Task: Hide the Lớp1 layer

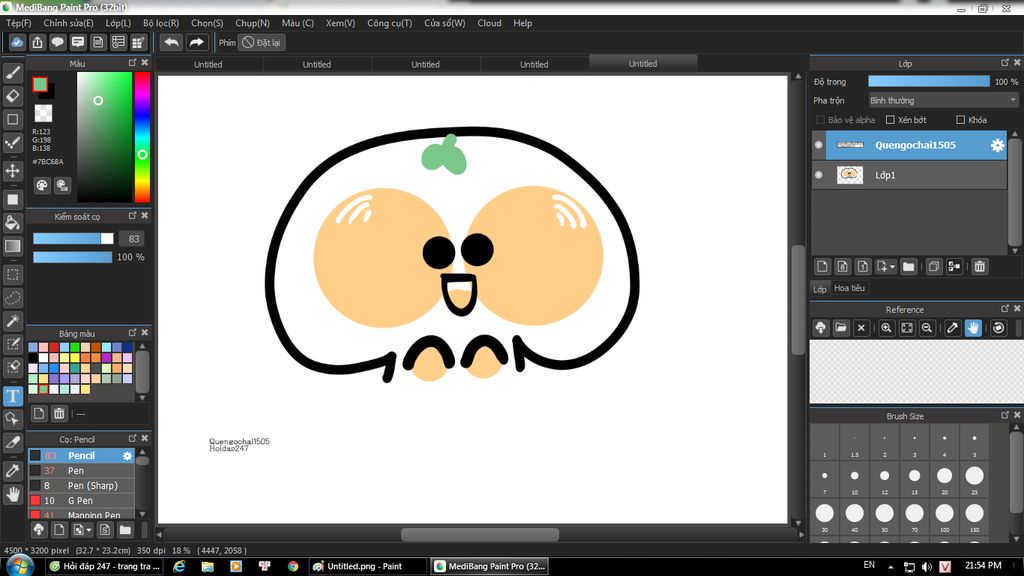Action: [x=818, y=175]
